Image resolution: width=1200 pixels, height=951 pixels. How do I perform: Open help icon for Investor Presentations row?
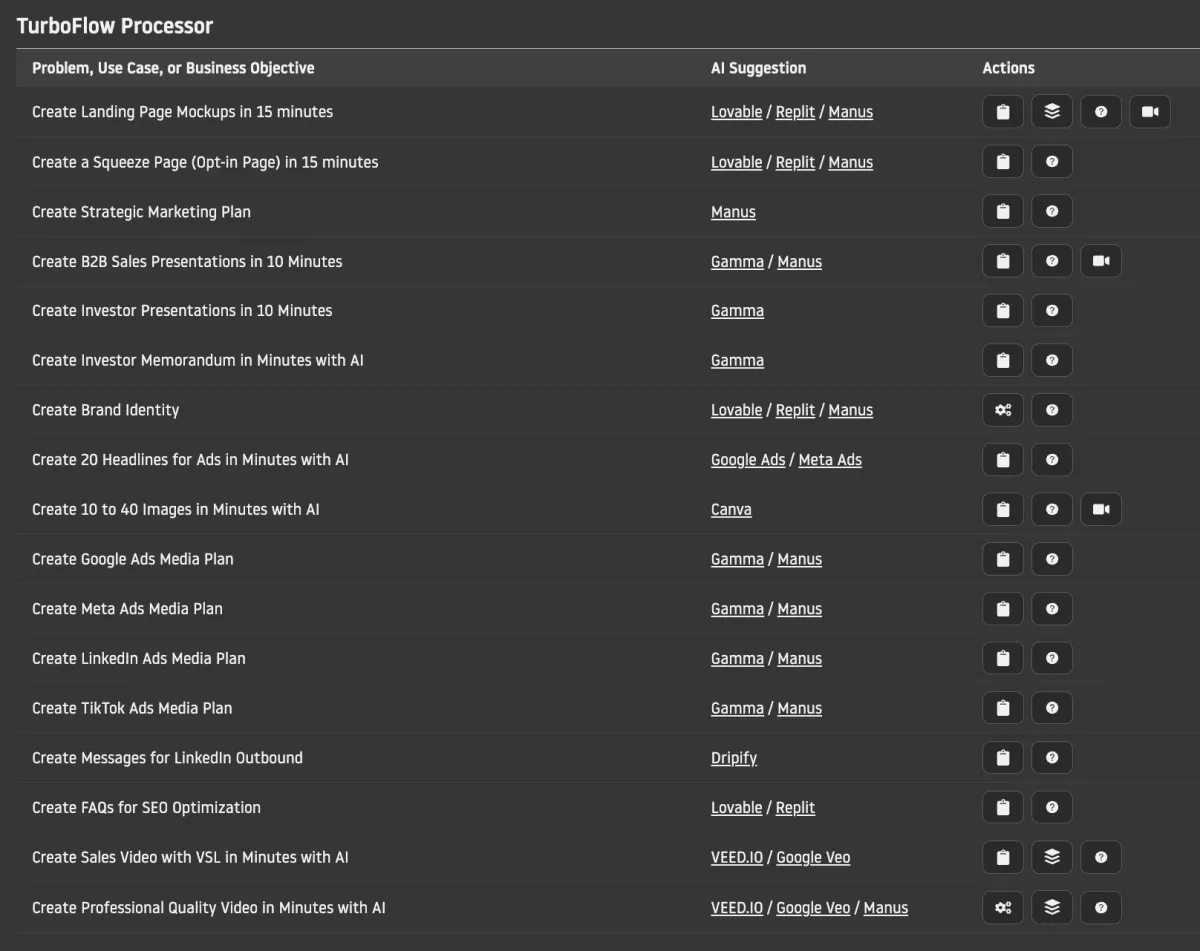coord(1052,311)
